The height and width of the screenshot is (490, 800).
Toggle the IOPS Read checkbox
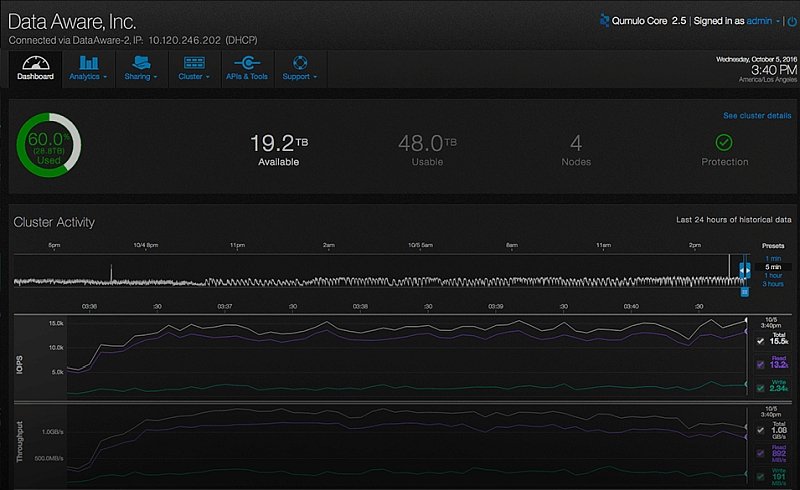pos(760,364)
